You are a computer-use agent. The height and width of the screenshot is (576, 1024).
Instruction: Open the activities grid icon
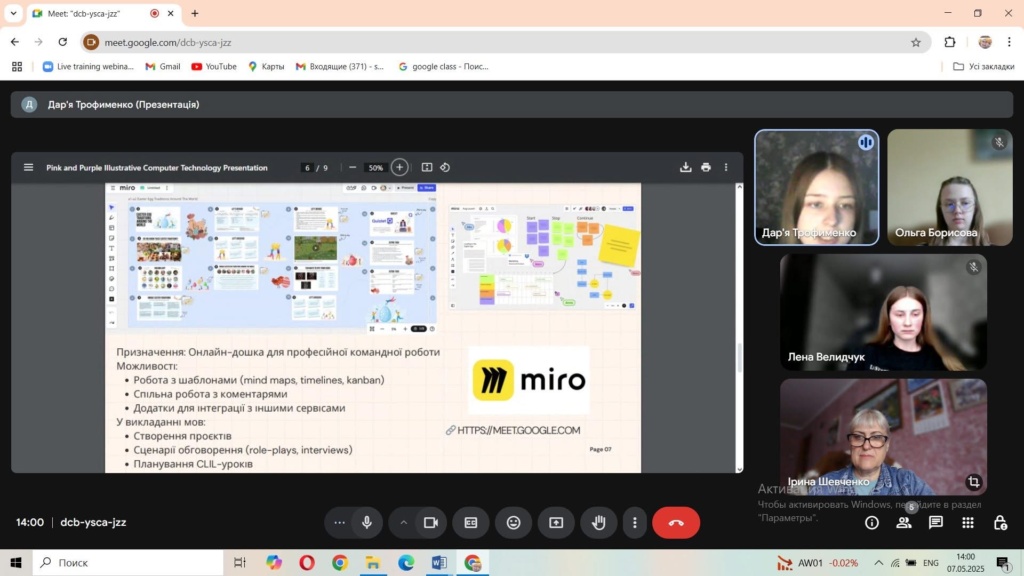[968, 522]
